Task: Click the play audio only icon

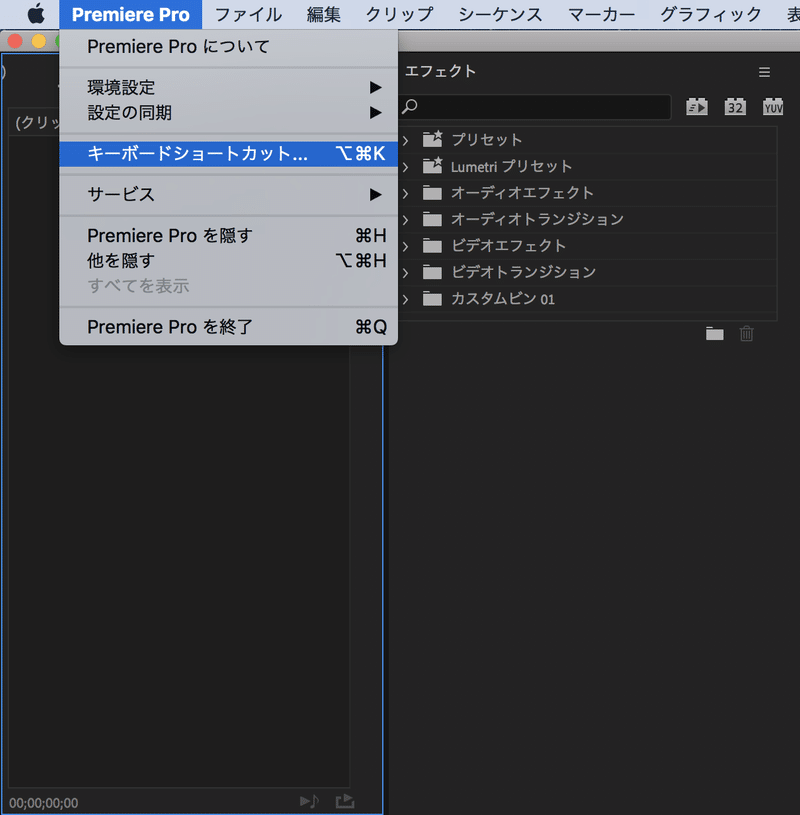Action: [x=310, y=801]
